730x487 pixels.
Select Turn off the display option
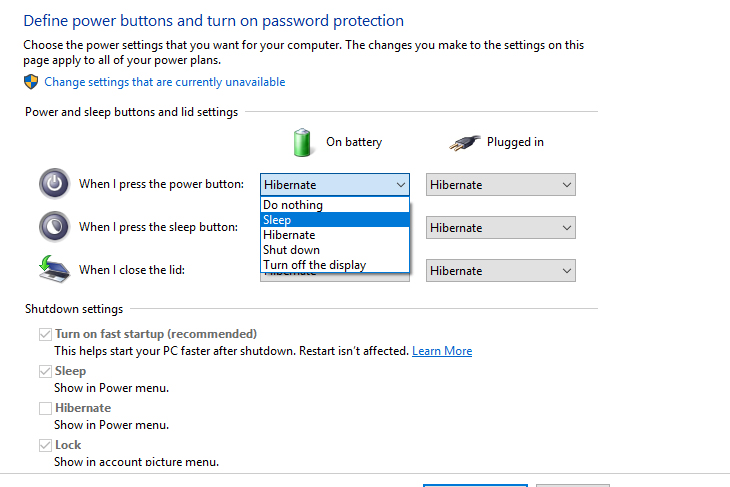coord(314,265)
